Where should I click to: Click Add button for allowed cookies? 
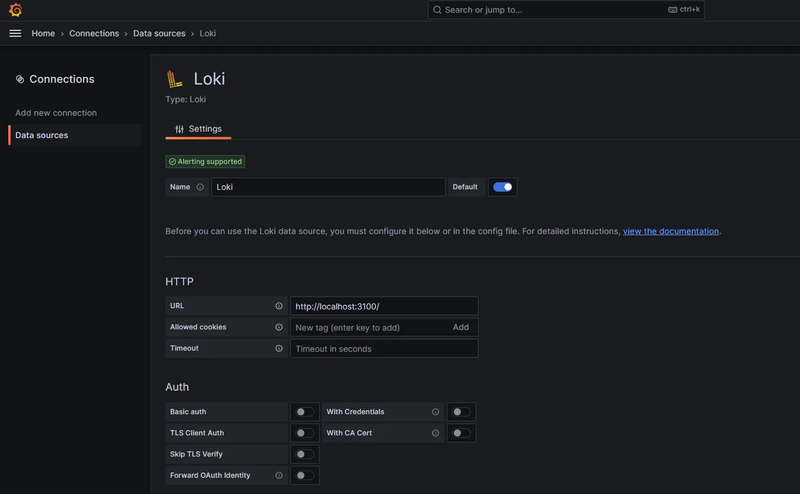tap(461, 327)
